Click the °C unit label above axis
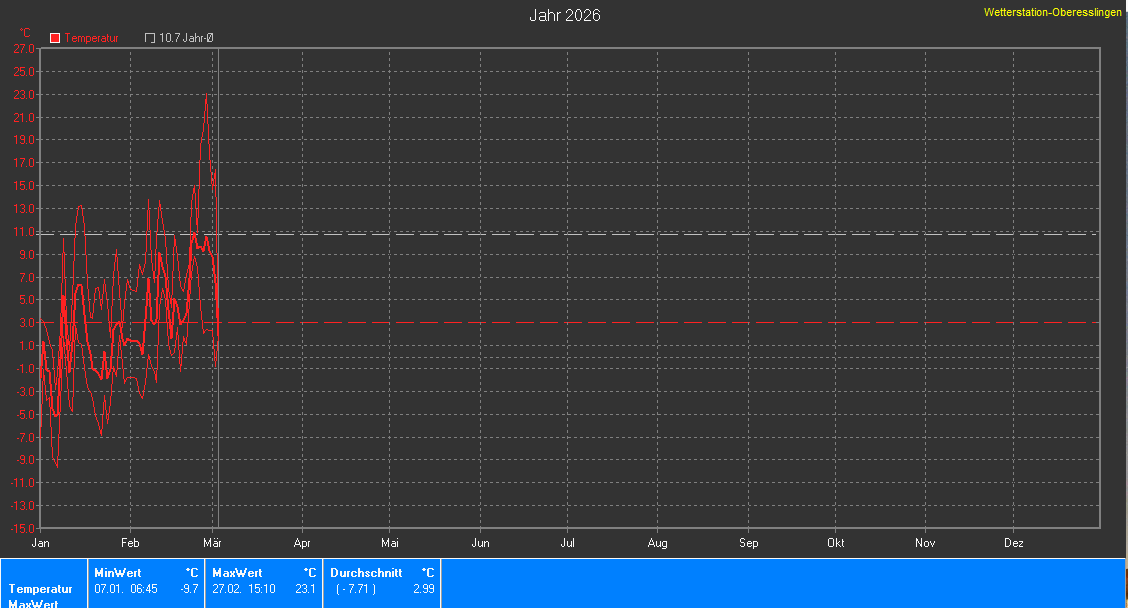Image resolution: width=1128 pixels, height=608 pixels. pyautogui.click(x=25, y=33)
